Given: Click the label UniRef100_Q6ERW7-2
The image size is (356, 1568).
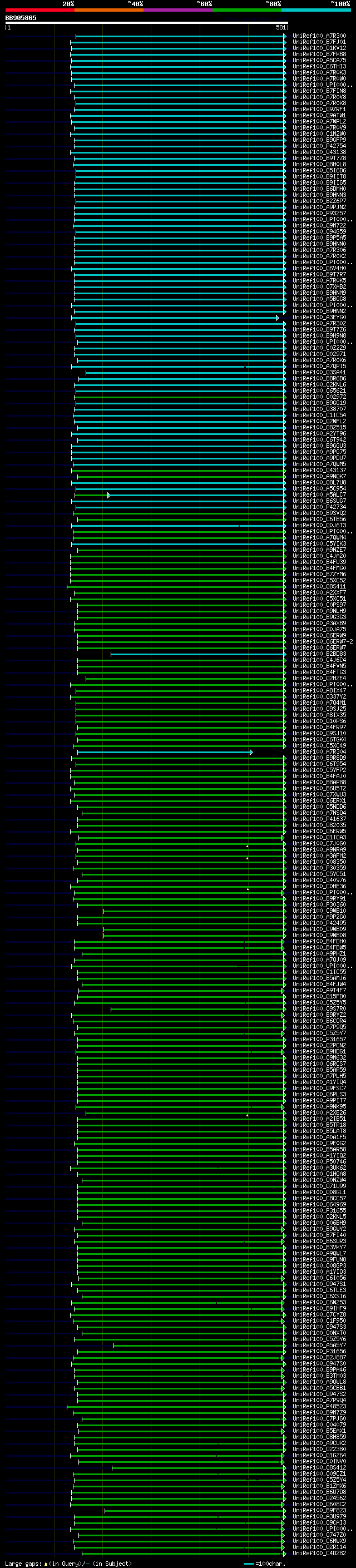Looking at the screenshot, I should [x=323, y=641].
